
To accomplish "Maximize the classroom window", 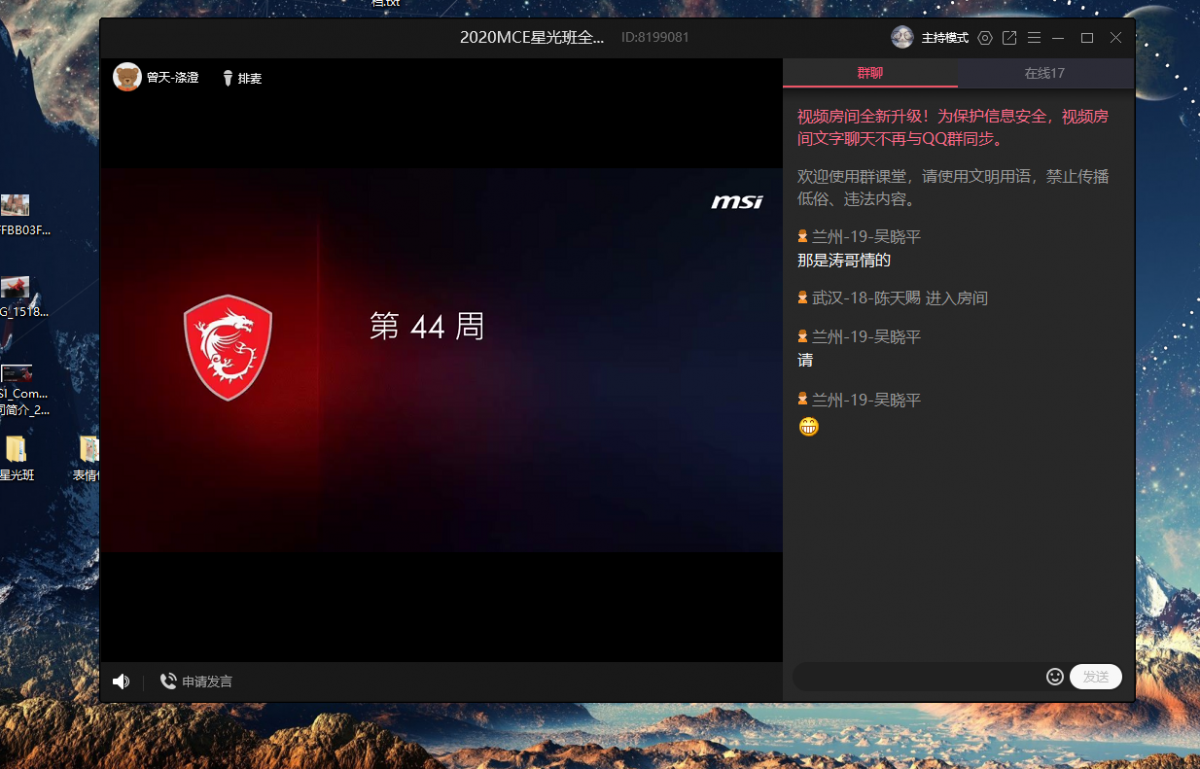I will [1087, 38].
